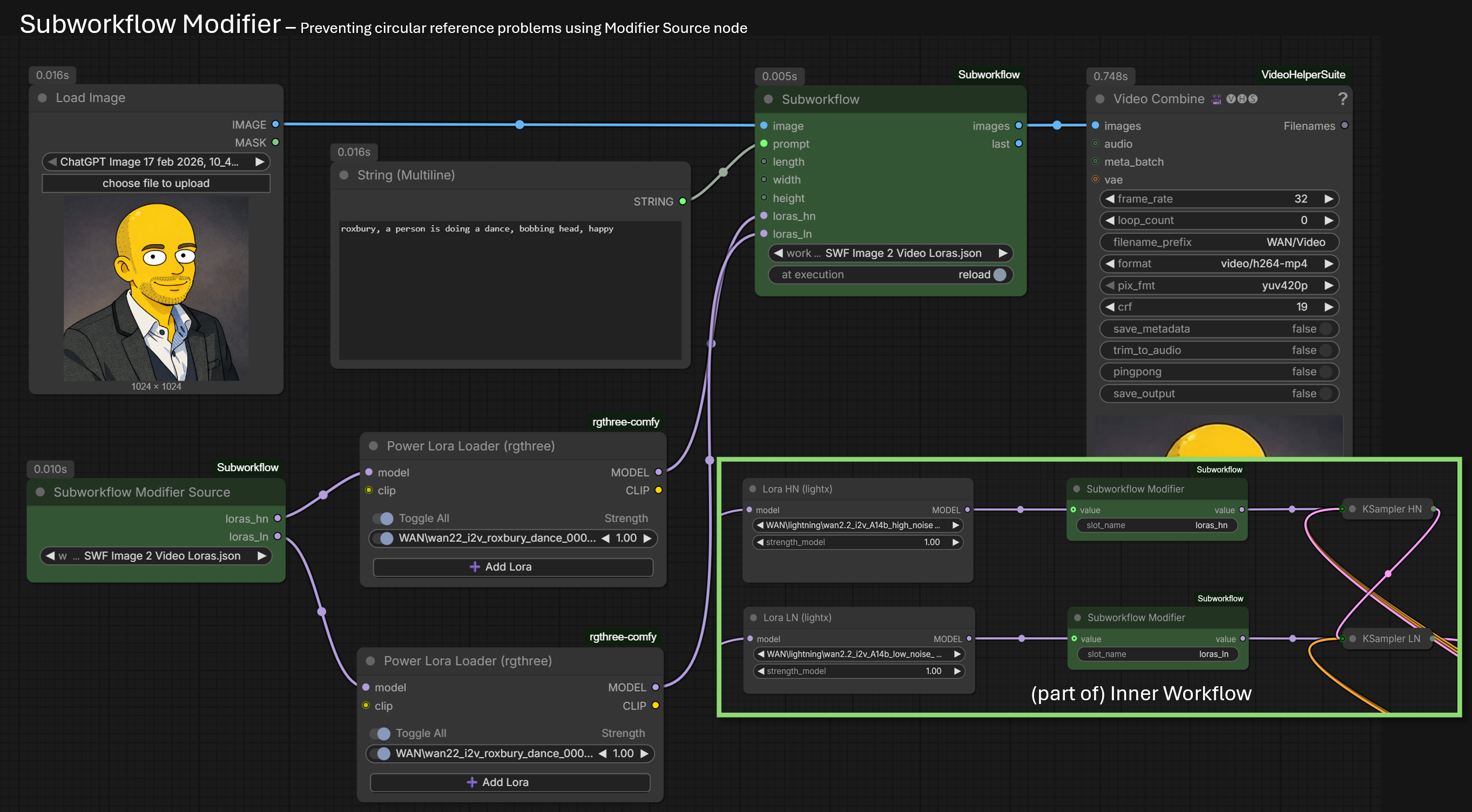
Task: Adjust Lora LN strength_model value
Action: coord(860,671)
